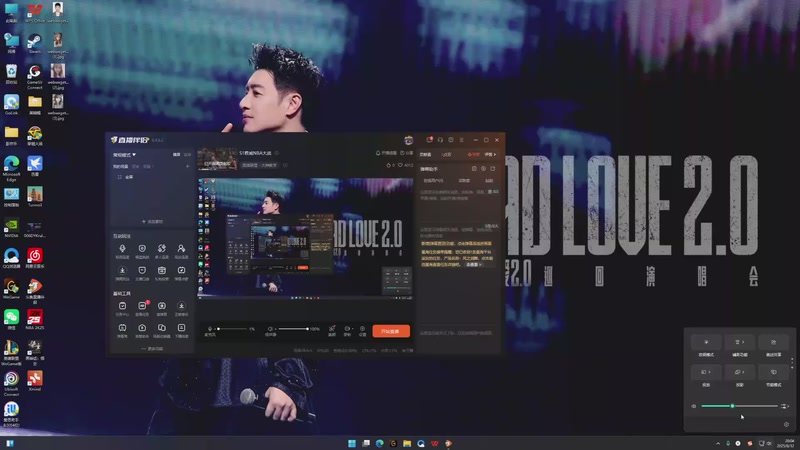Viewport: 800px width, 450px height.
Task: Toggle energy saver tile in quick settings
Action: pyautogui.click(x=773, y=372)
